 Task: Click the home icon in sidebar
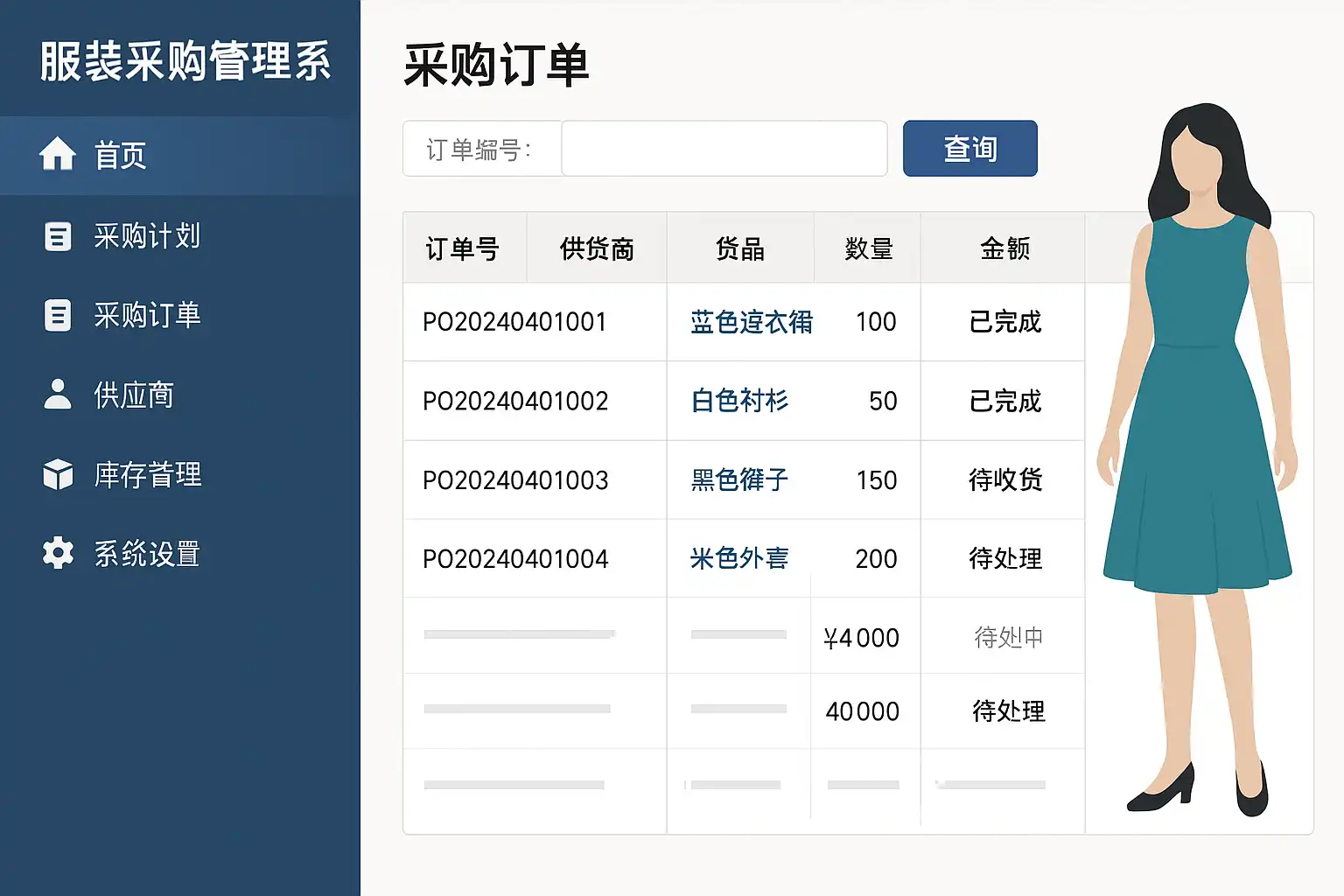[x=58, y=155]
